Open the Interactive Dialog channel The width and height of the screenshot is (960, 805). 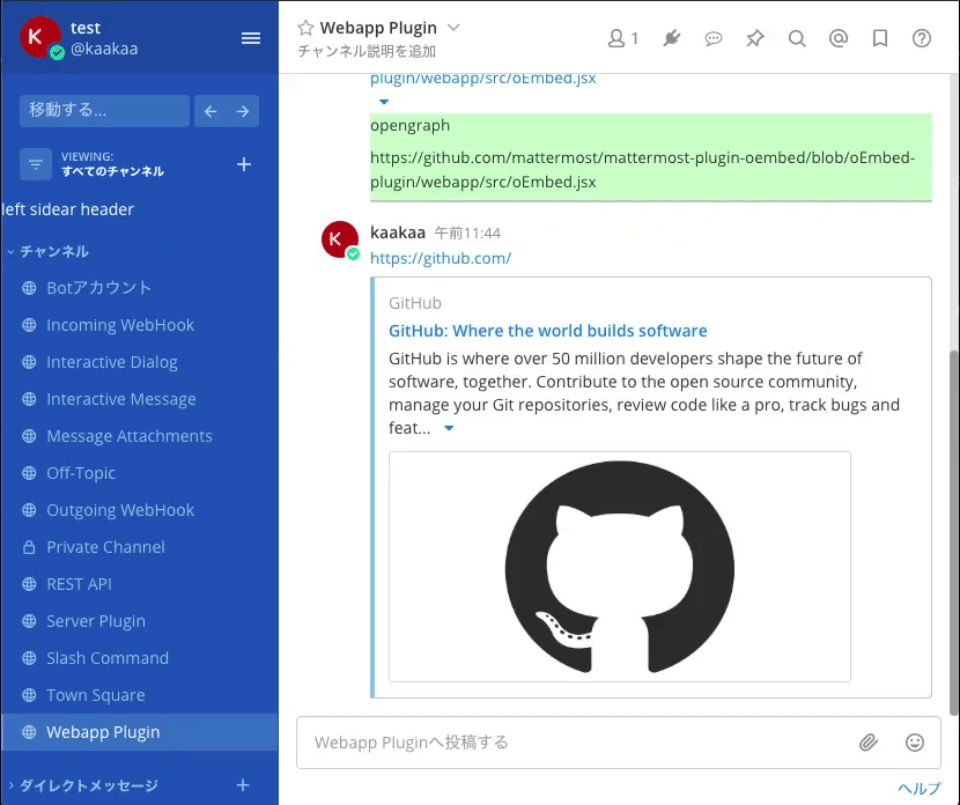[x=140, y=362]
